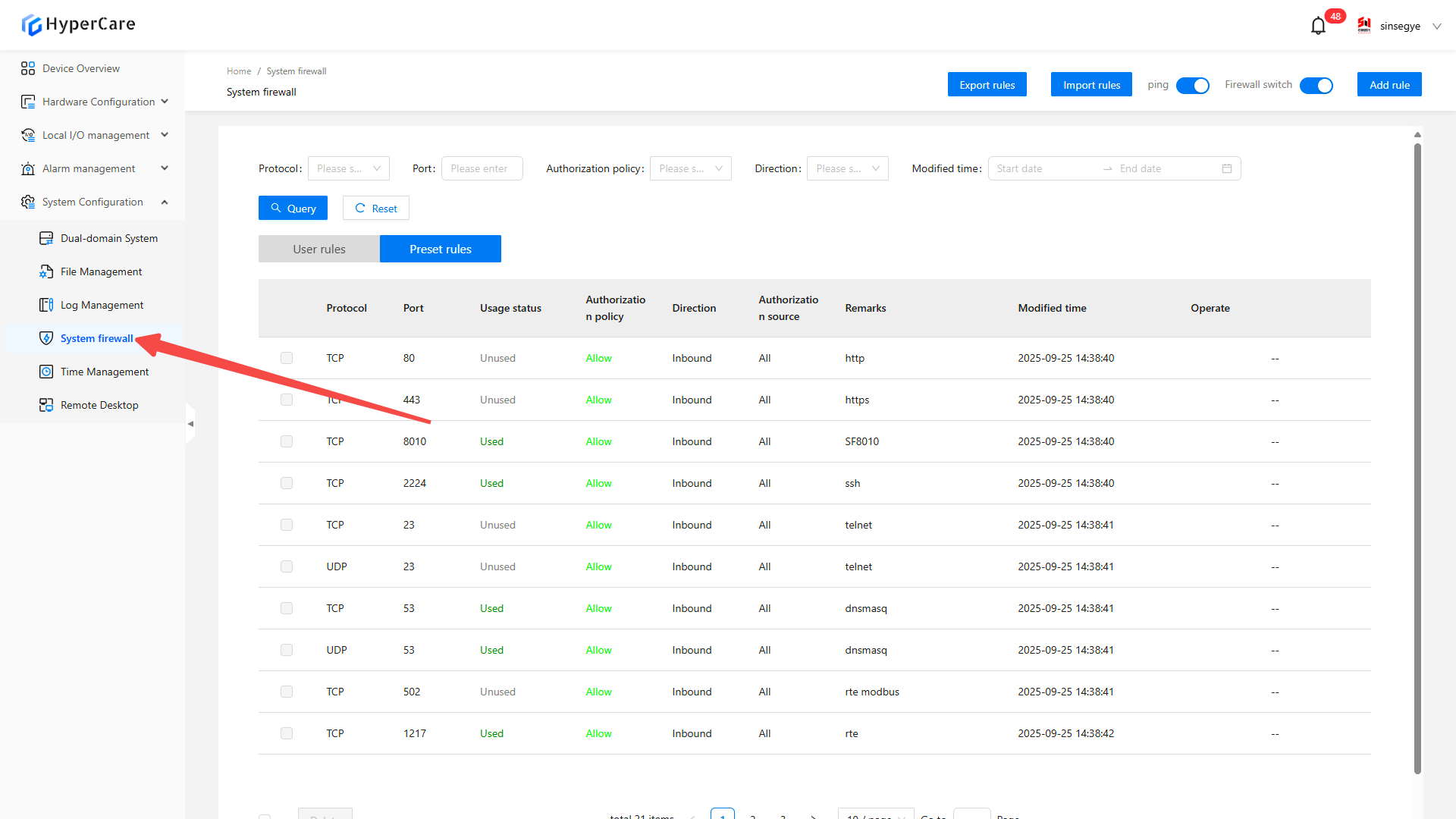Click the Time Management icon
The height and width of the screenshot is (819, 1456).
(x=46, y=372)
